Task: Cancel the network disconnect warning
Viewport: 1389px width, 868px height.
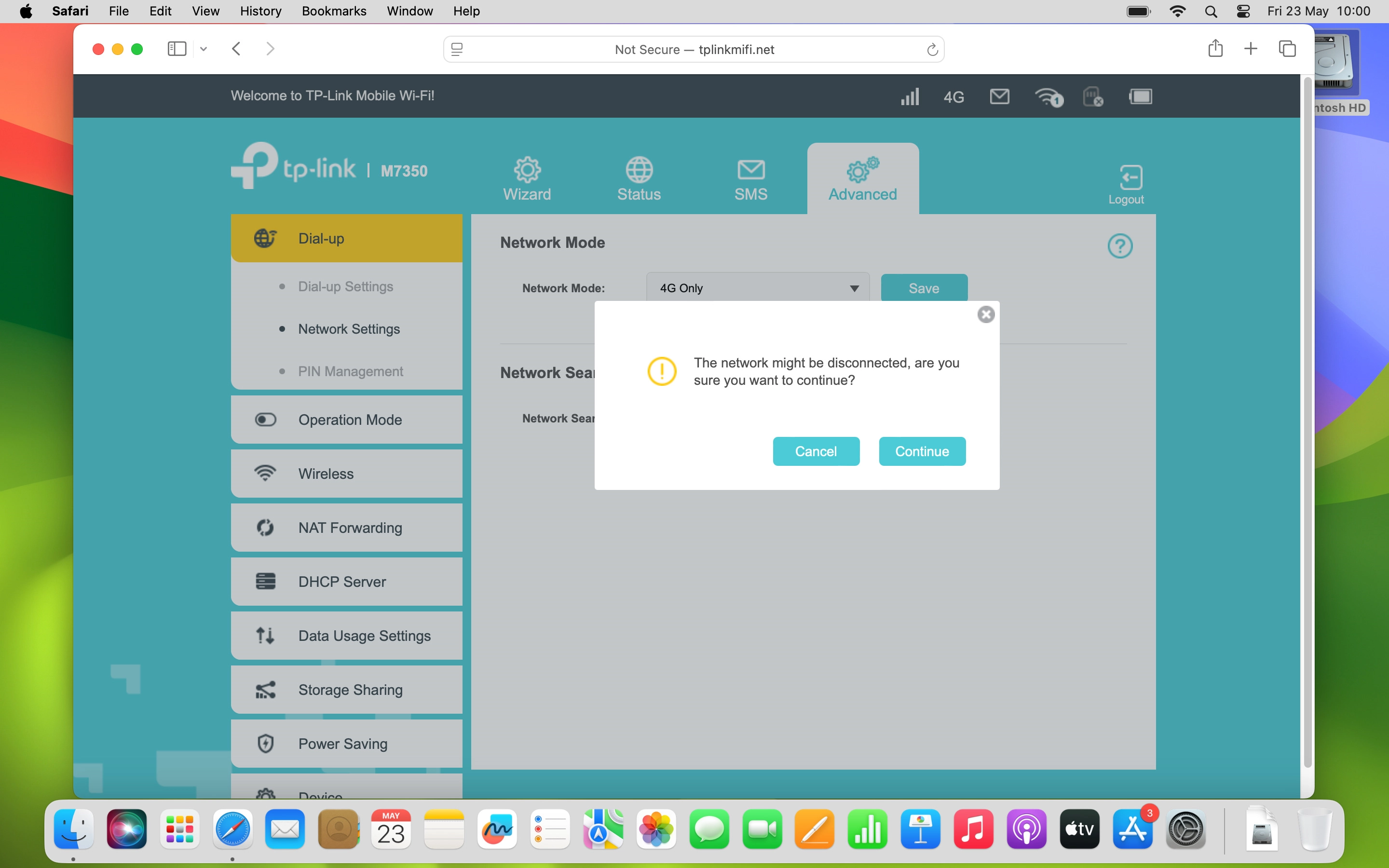Action: click(x=816, y=451)
